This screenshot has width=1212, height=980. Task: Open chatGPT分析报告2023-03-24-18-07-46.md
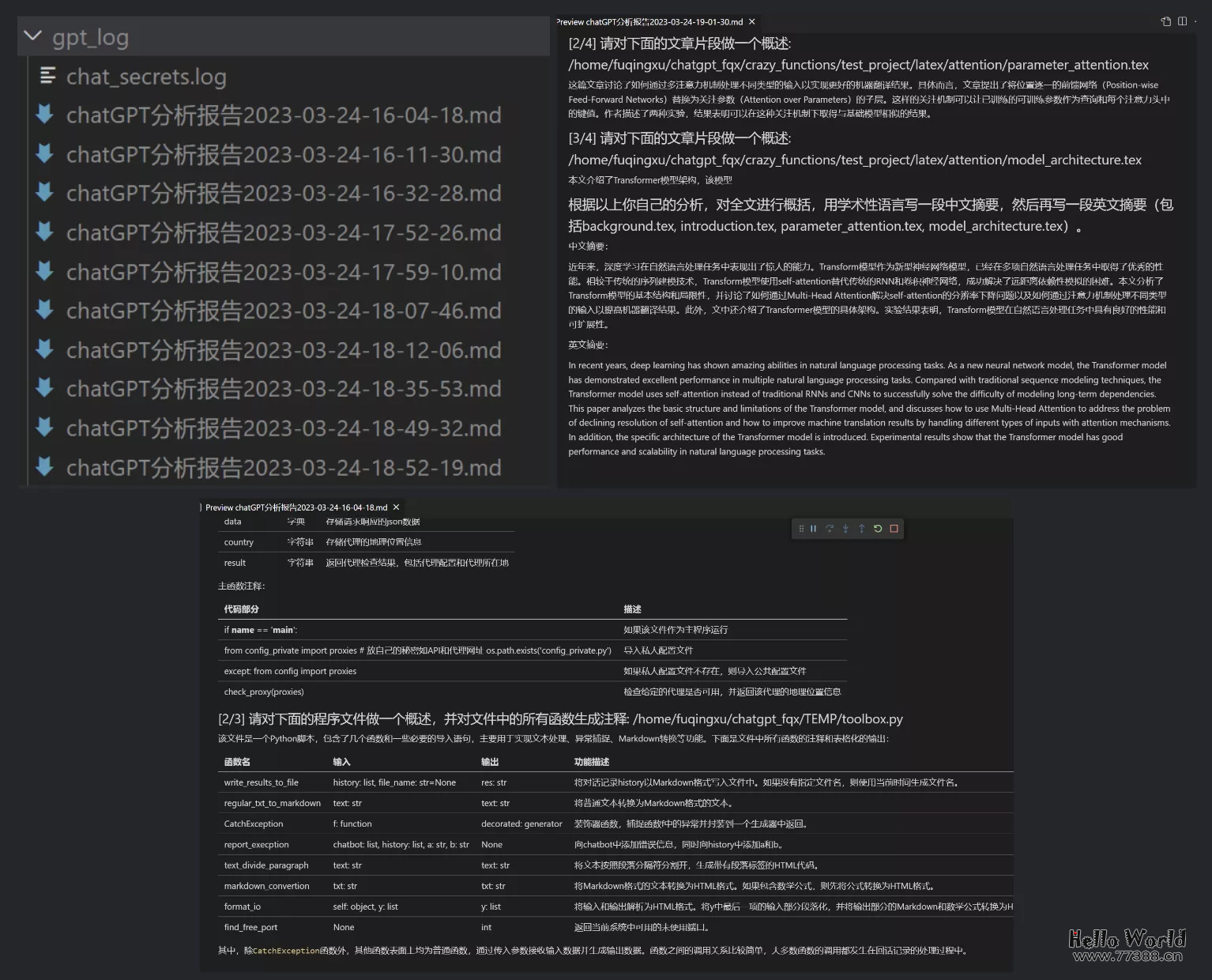284,311
